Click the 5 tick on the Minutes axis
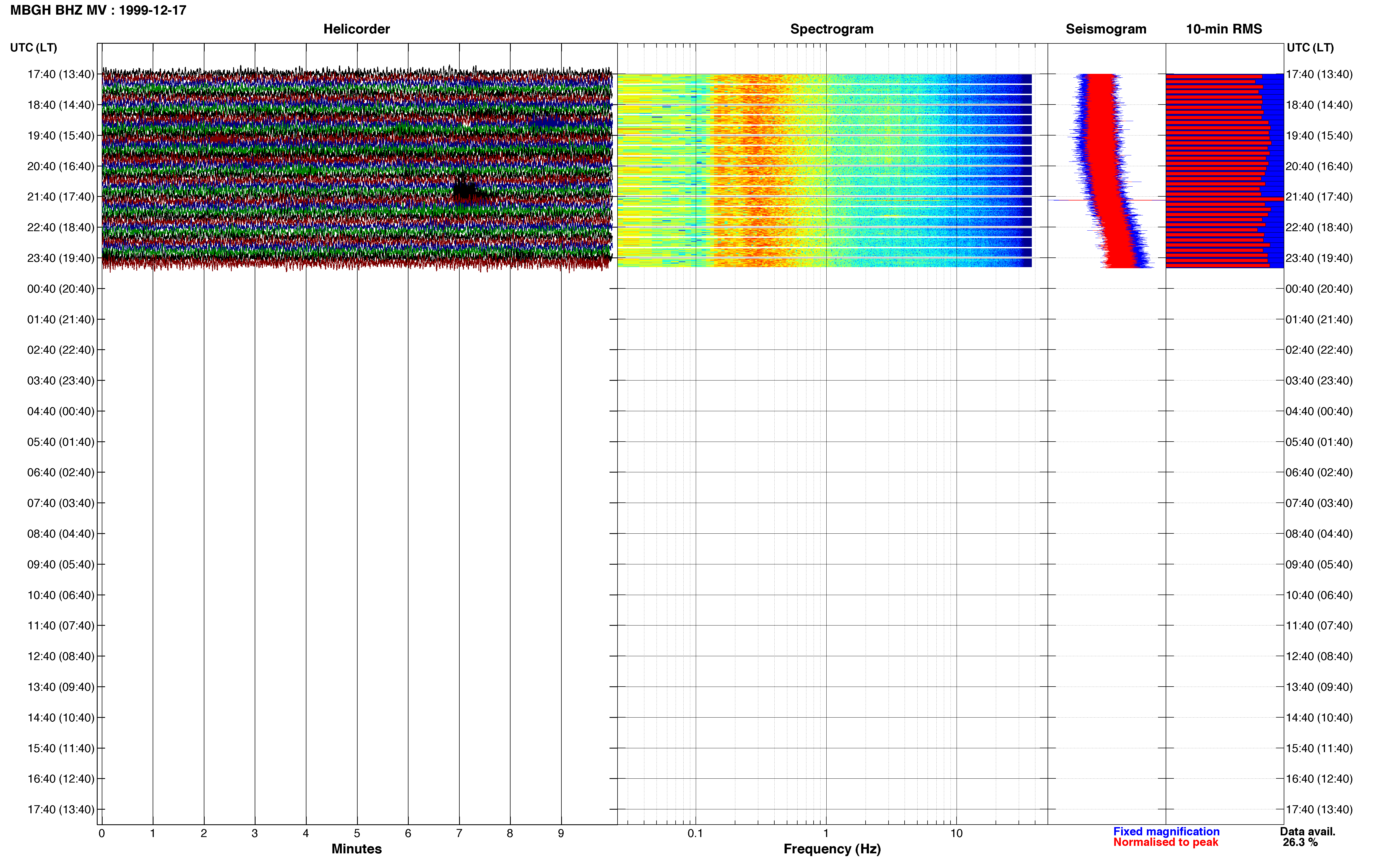This screenshot has height=868, width=1388. point(357,833)
